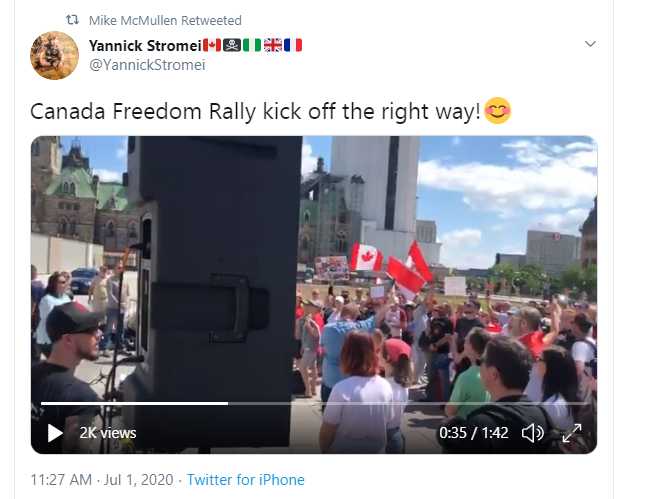The height and width of the screenshot is (499, 645).
Task: Click the Twitter for iPhone link
Action: 246,480
